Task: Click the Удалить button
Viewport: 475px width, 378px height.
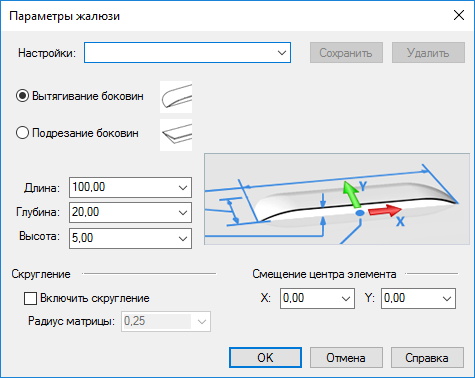Action: pos(428,53)
